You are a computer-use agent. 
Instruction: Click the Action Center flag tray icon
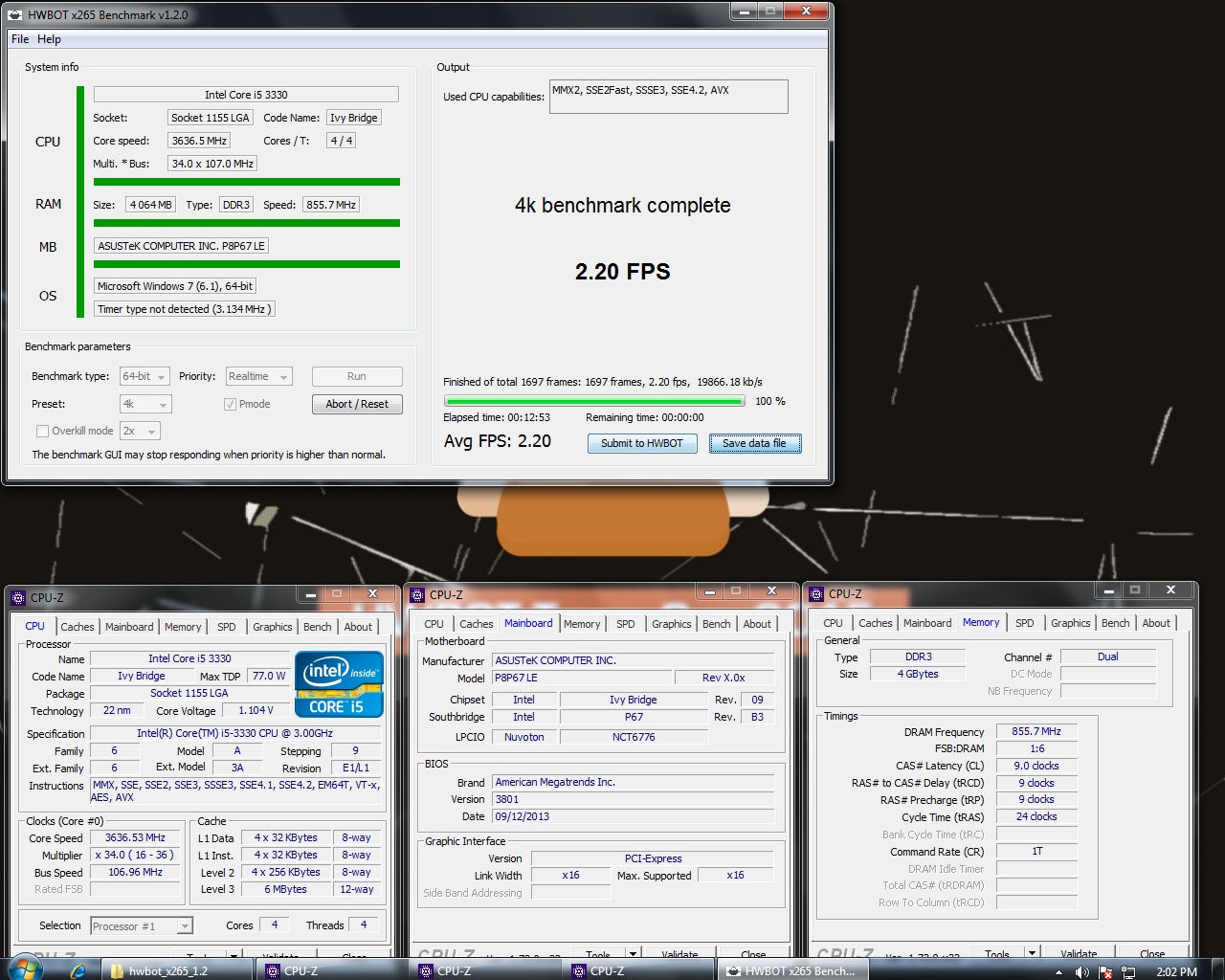click(x=1105, y=971)
